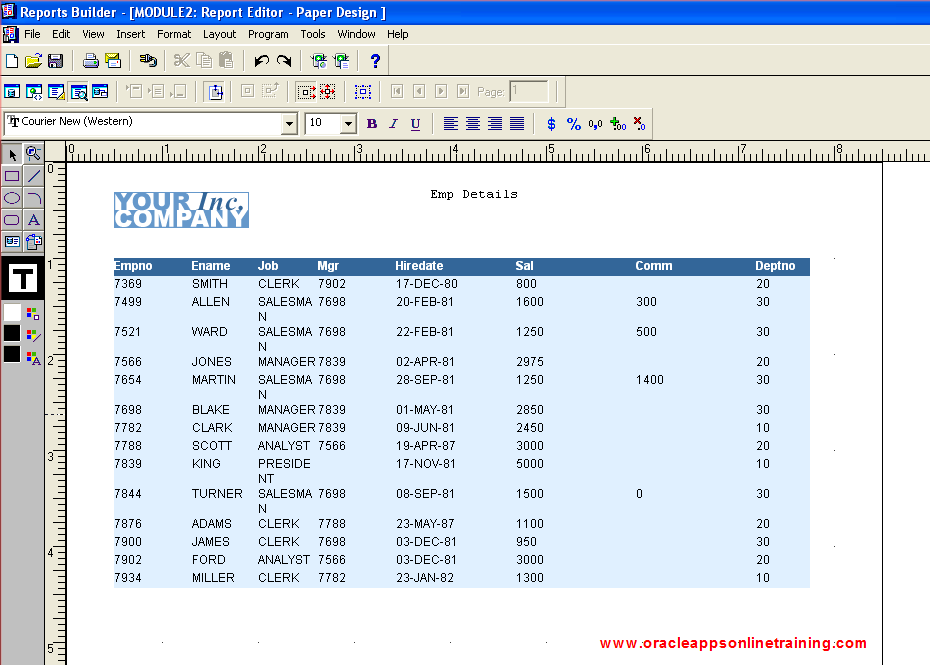Screen dimensions: 930x665
Task: Switch to the Paper Layout view icon
Action: coord(56,91)
